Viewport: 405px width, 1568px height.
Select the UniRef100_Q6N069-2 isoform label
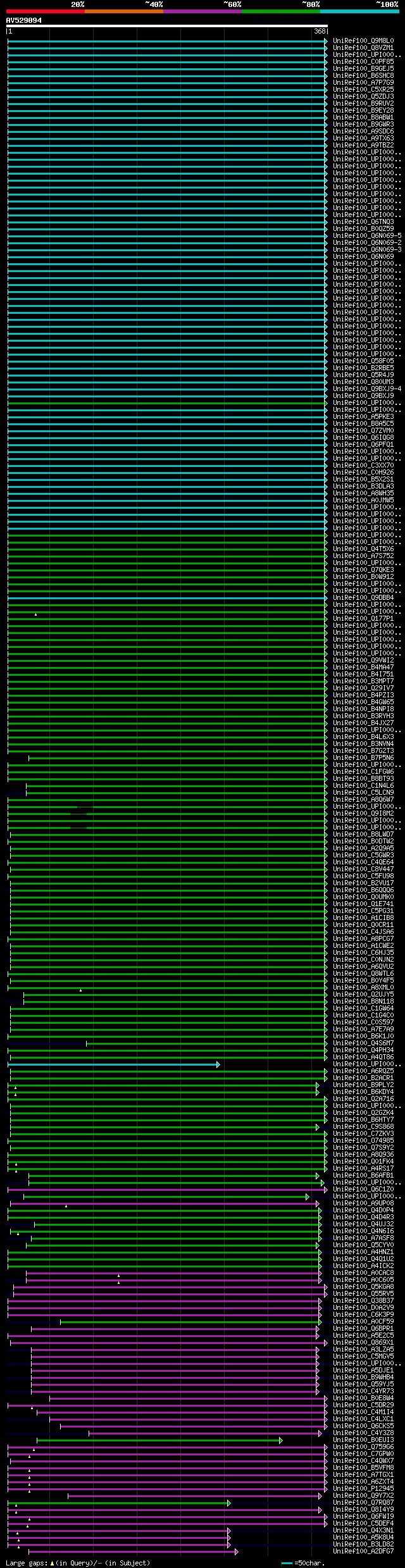(367, 243)
